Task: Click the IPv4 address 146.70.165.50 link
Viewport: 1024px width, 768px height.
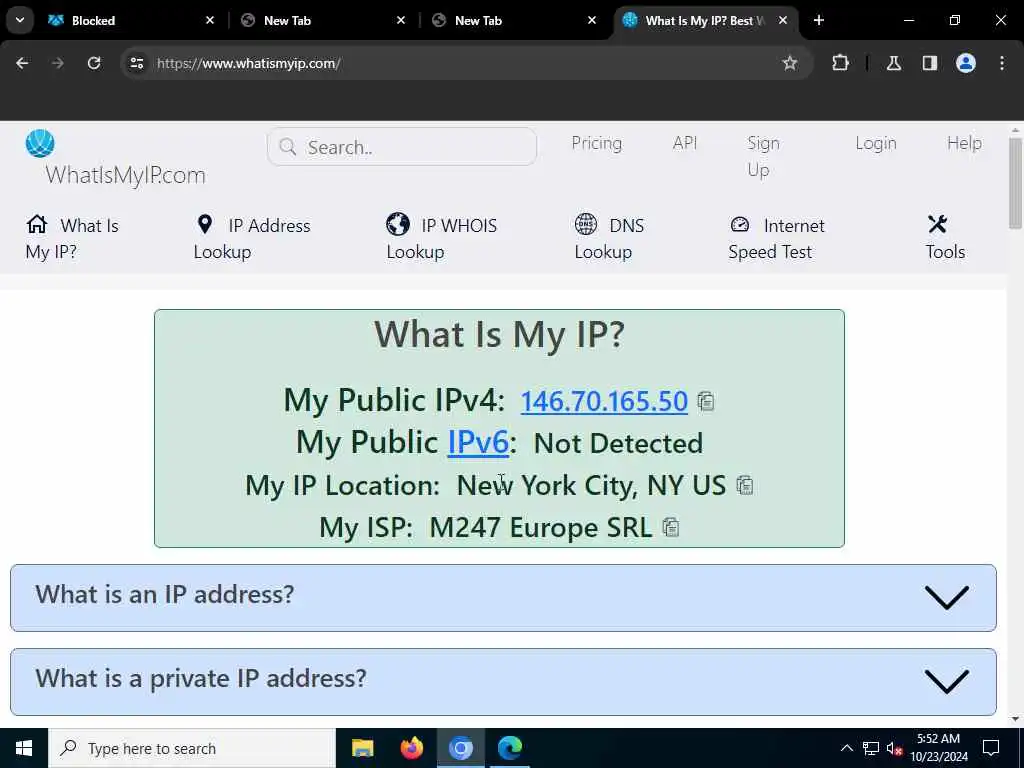Action: pyautogui.click(x=604, y=401)
